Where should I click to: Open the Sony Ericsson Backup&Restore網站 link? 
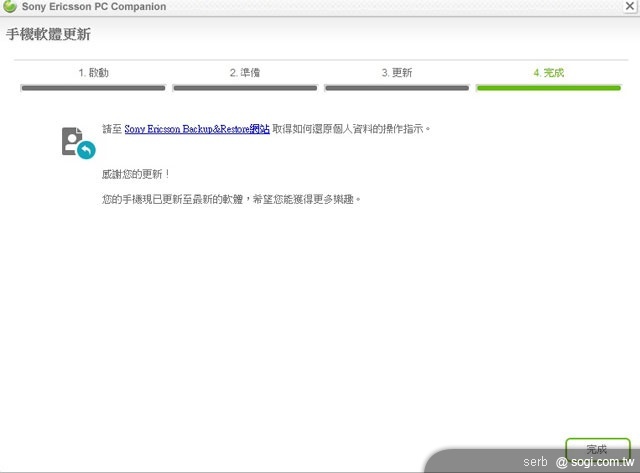point(197,130)
